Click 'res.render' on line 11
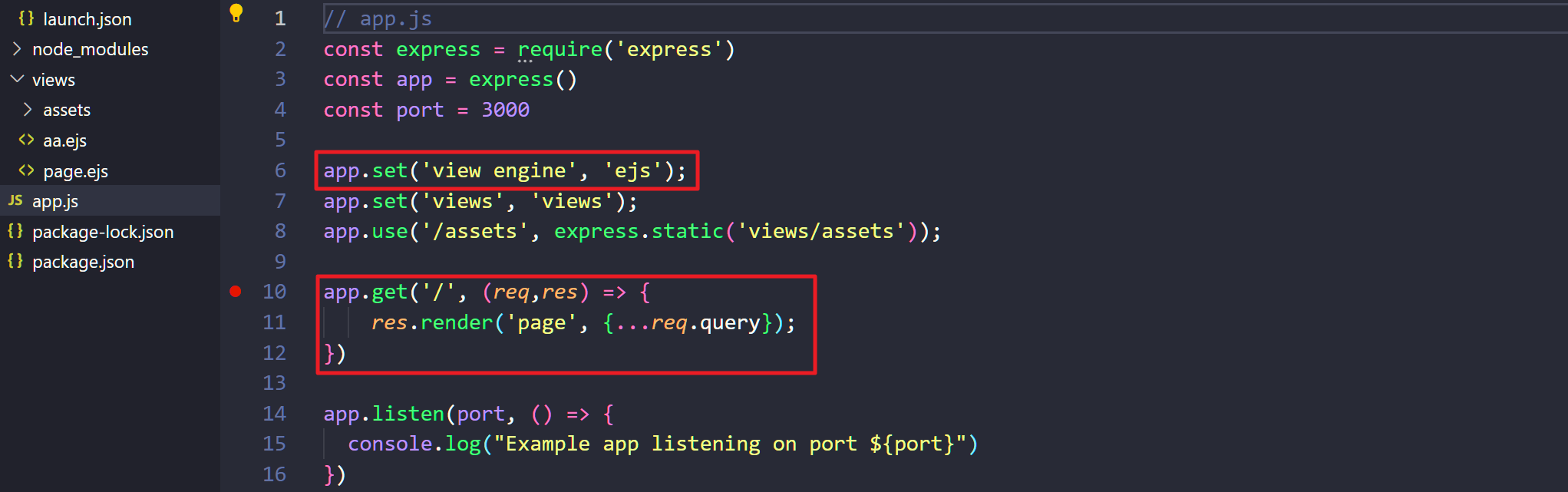Image resolution: width=1568 pixels, height=492 pixels. [432, 322]
